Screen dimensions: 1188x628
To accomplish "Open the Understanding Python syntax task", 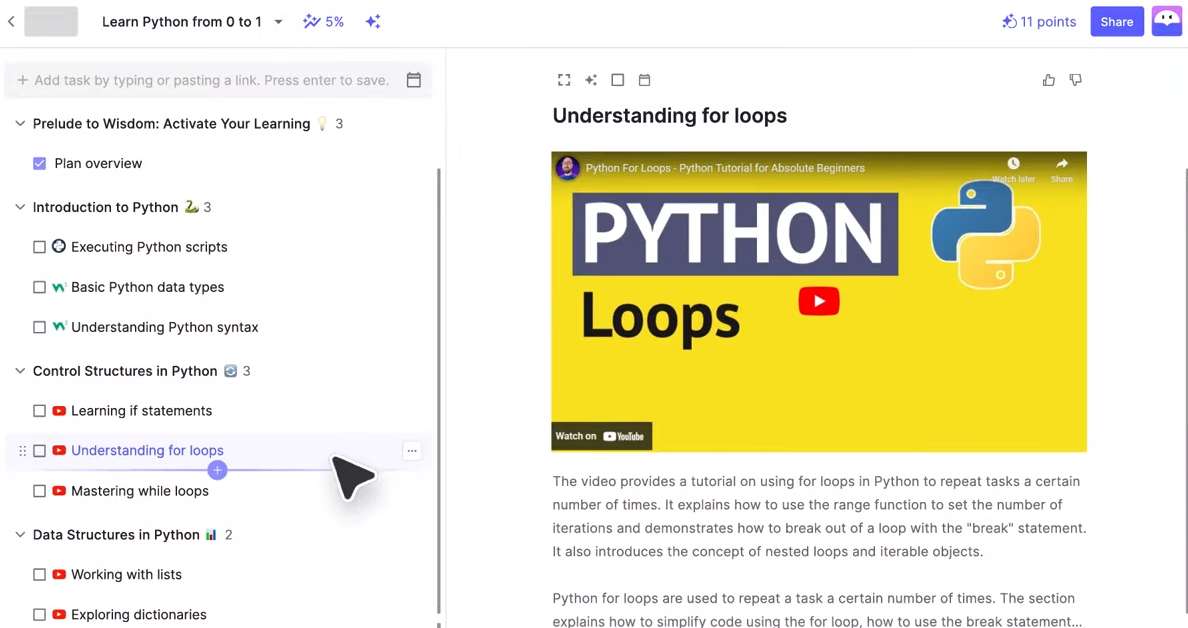I will 164,327.
